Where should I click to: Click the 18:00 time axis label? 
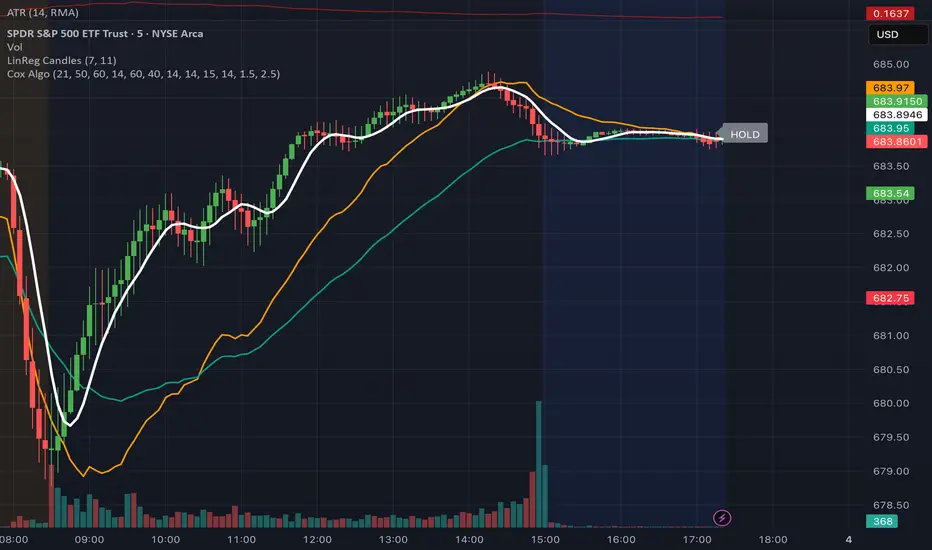click(773, 537)
